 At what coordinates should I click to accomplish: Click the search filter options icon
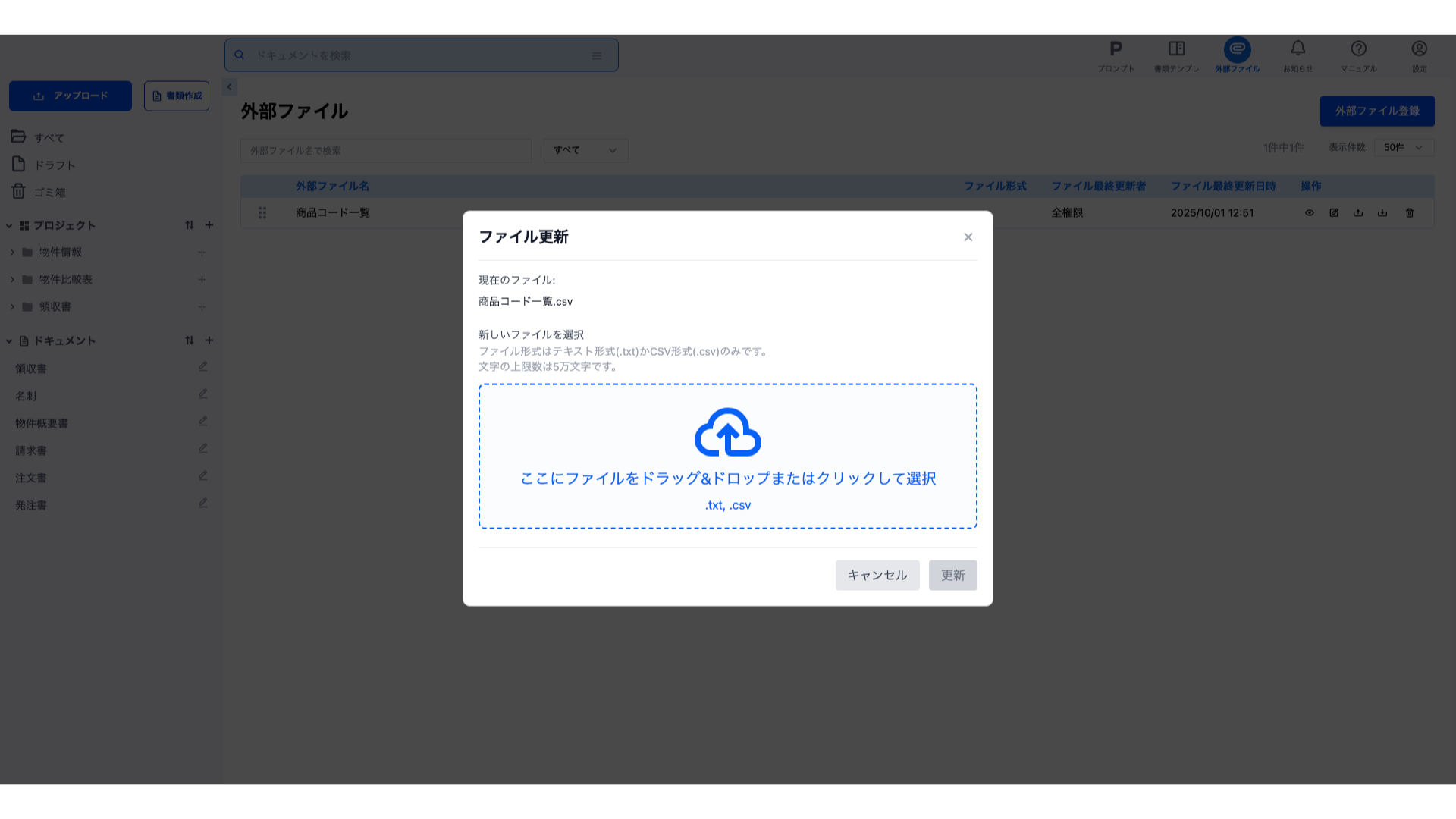coord(597,55)
